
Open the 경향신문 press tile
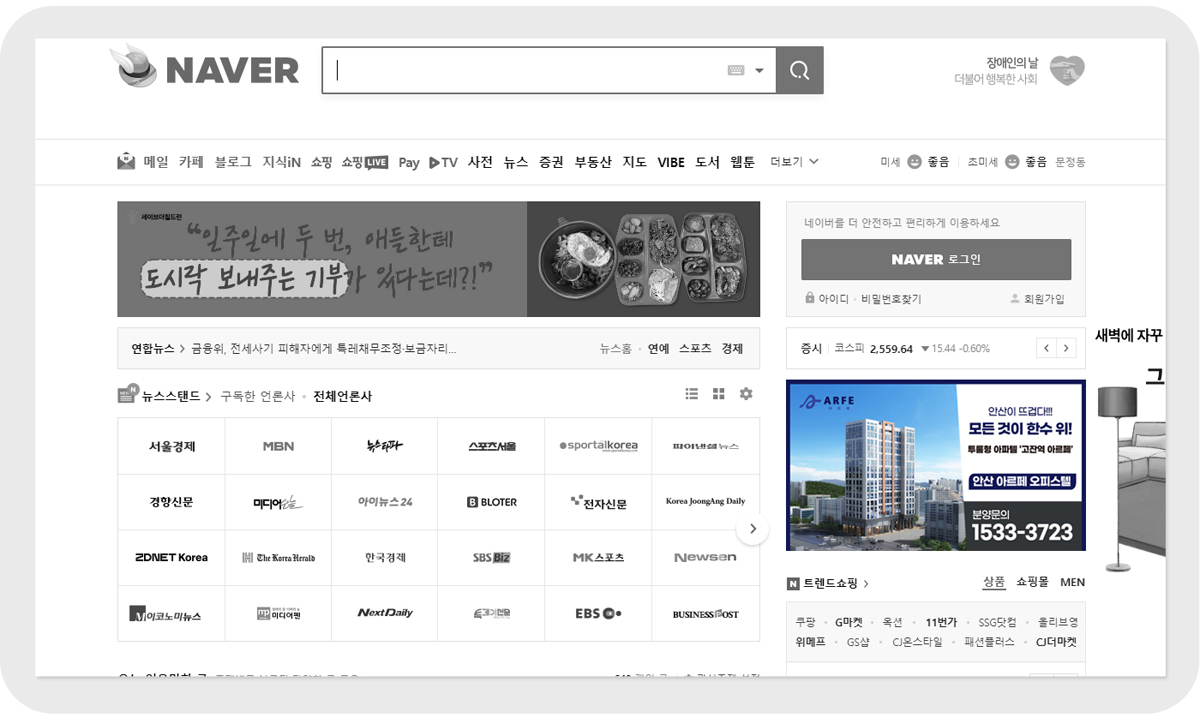click(x=171, y=502)
